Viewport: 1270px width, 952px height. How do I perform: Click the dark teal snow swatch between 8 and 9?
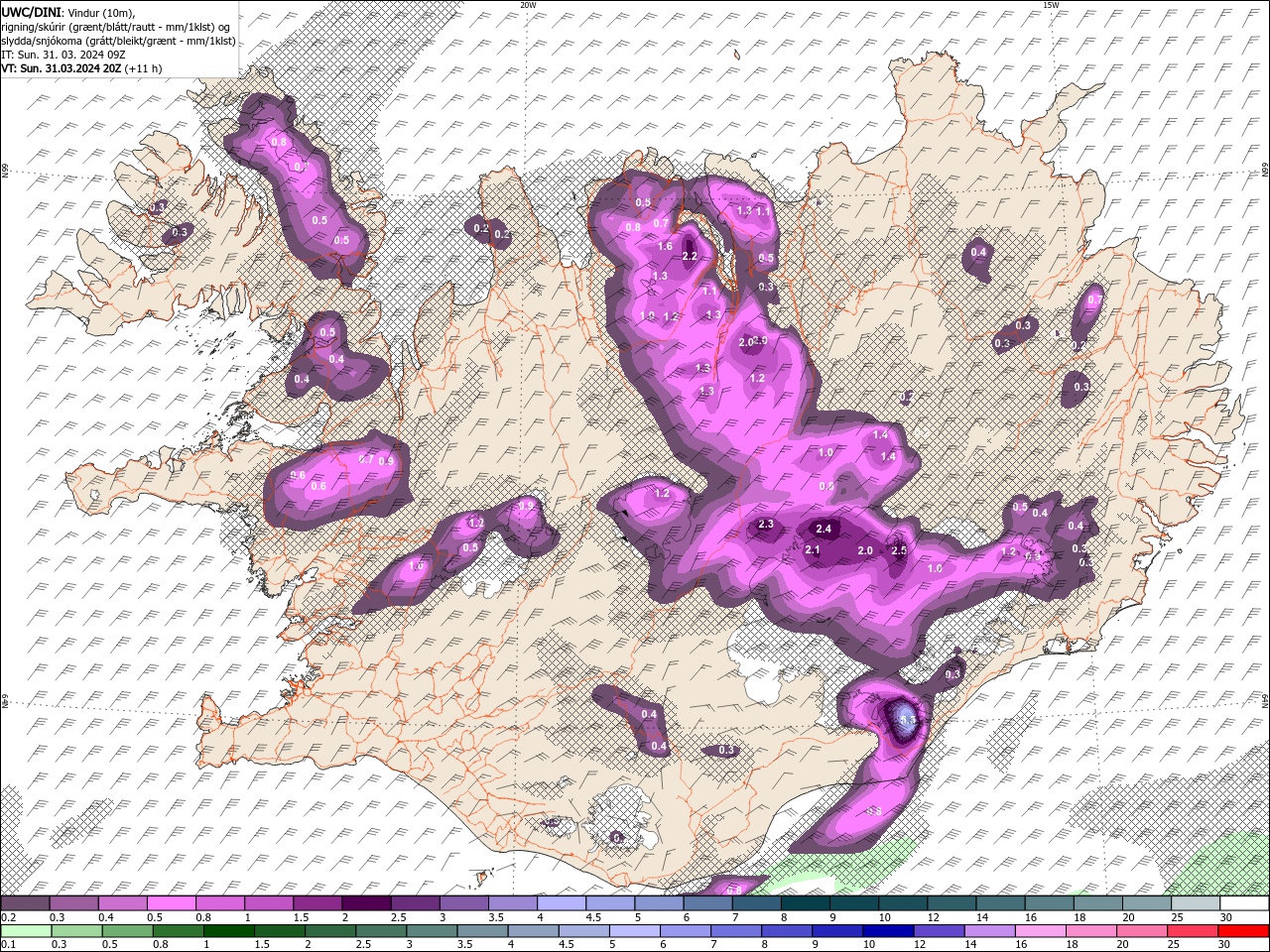coord(806,902)
